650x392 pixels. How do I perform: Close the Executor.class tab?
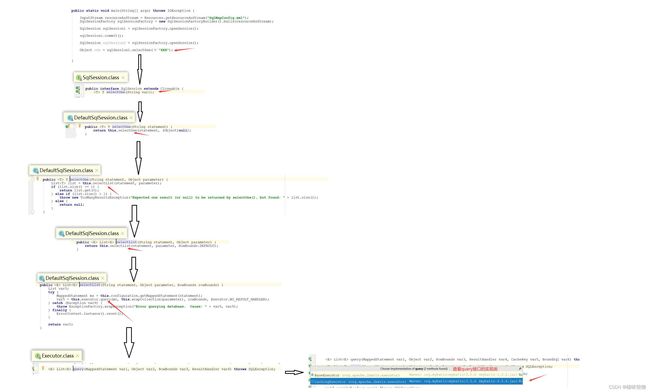pyautogui.click(x=78, y=356)
